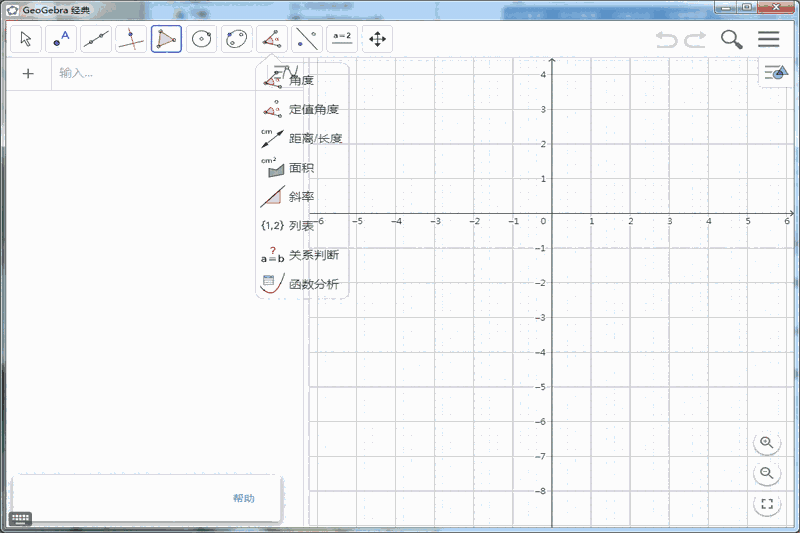800x533 pixels.
Task: Select the Point tool
Action: click(61, 39)
